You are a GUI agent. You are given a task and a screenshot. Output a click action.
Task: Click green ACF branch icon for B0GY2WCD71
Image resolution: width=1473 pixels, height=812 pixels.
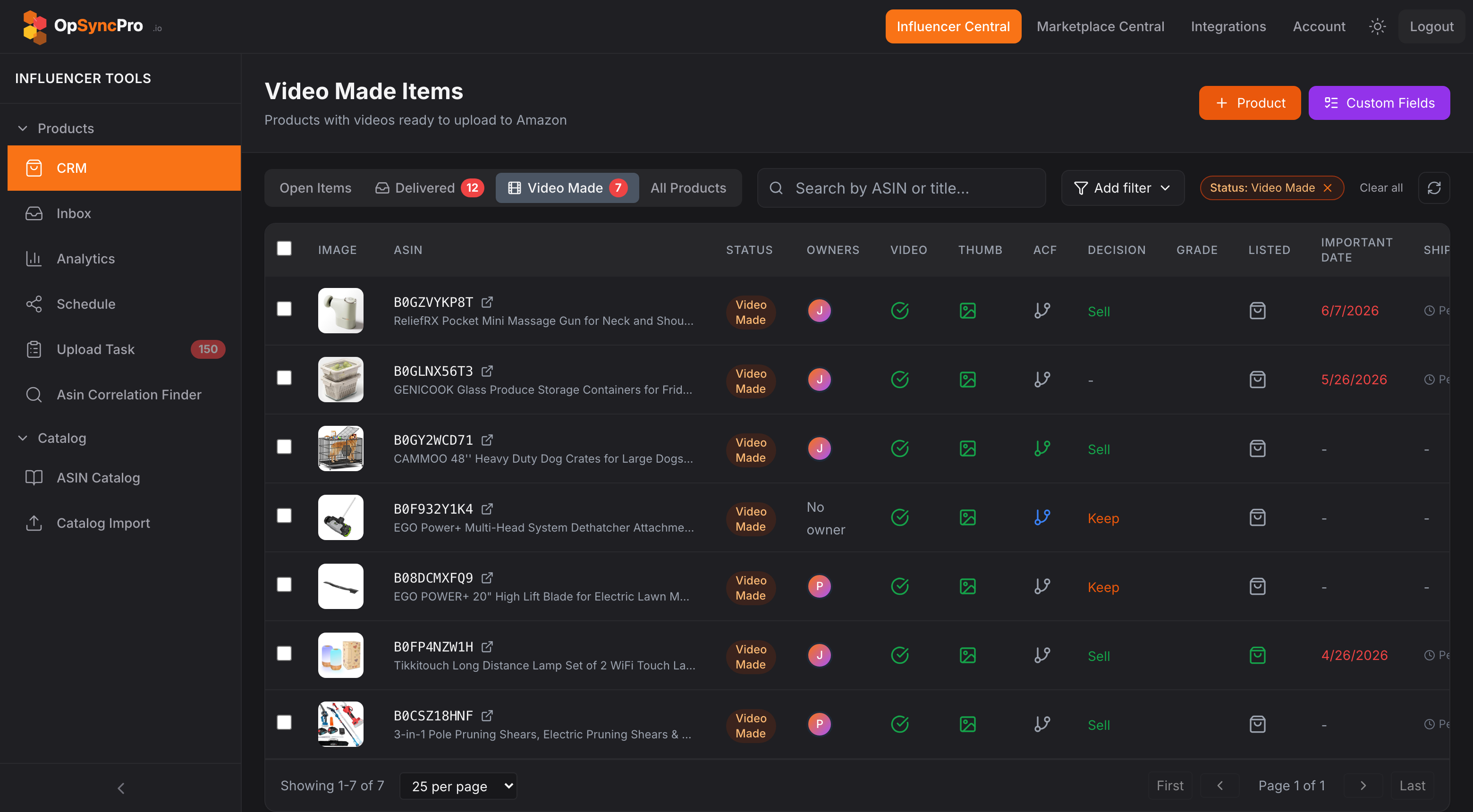pyautogui.click(x=1042, y=448)
